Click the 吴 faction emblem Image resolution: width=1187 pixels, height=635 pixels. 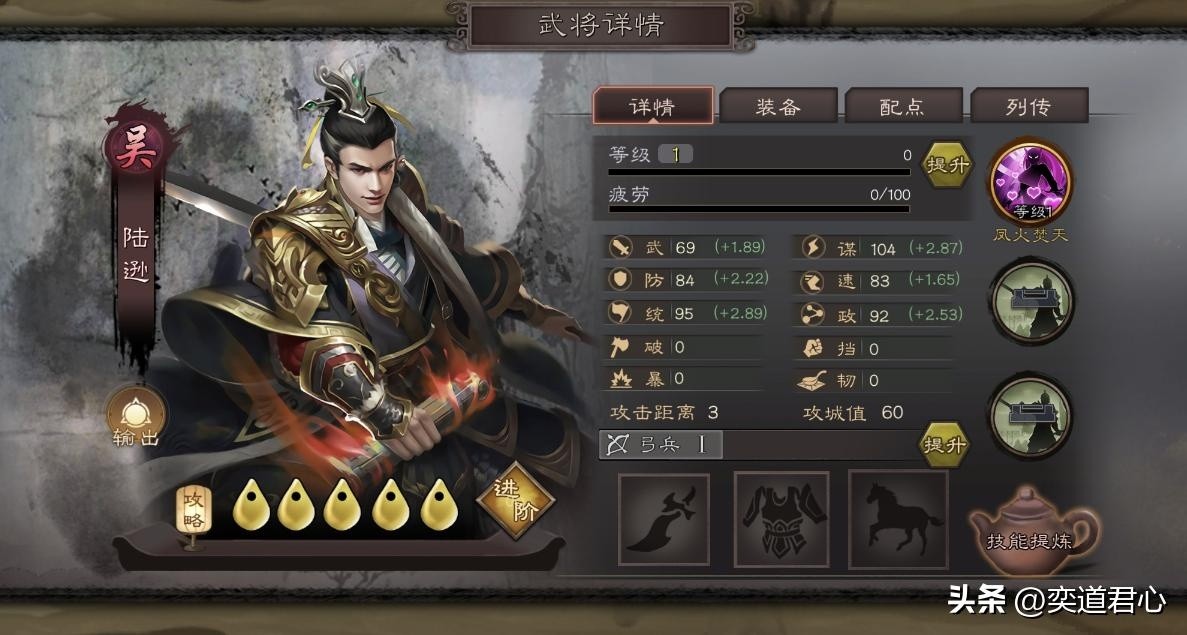pyautogui.click(x=136, y=148)
